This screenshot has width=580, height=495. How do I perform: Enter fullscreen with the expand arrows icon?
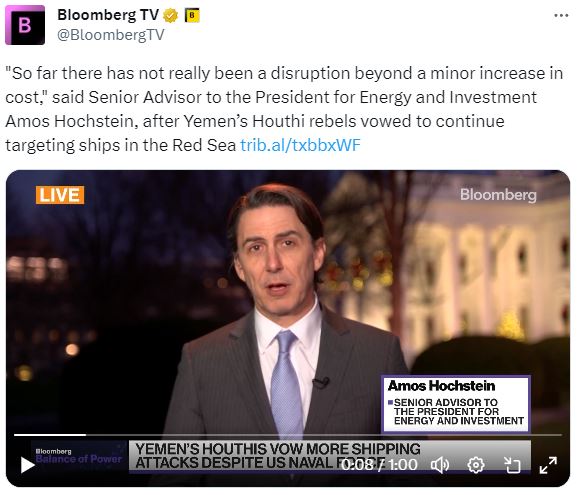pos(548,465)
